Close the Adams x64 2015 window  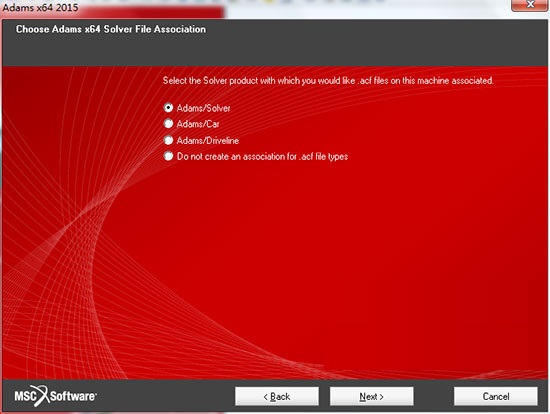[x=530, y=5]
